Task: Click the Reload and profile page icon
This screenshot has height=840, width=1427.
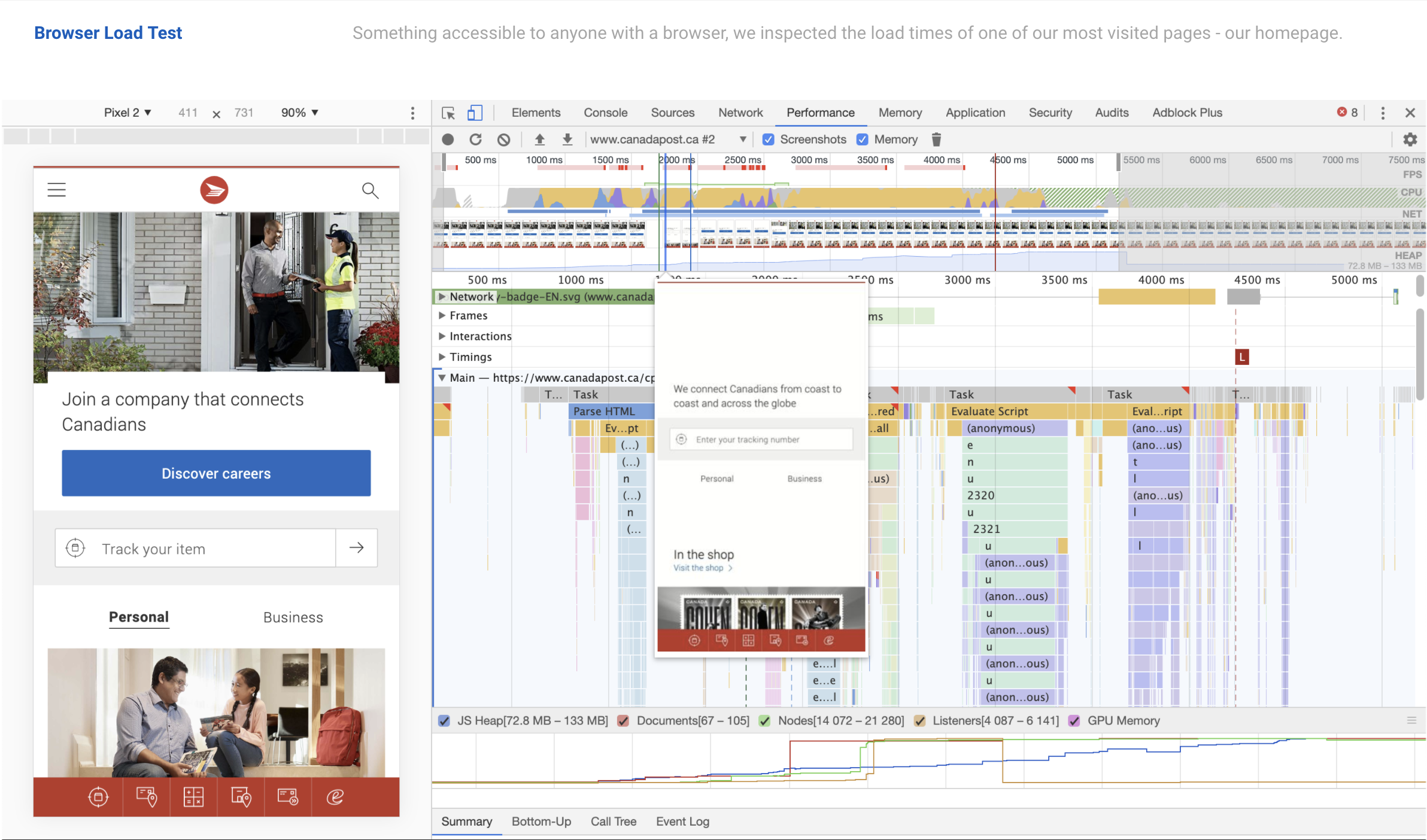Action: (477, 140)
